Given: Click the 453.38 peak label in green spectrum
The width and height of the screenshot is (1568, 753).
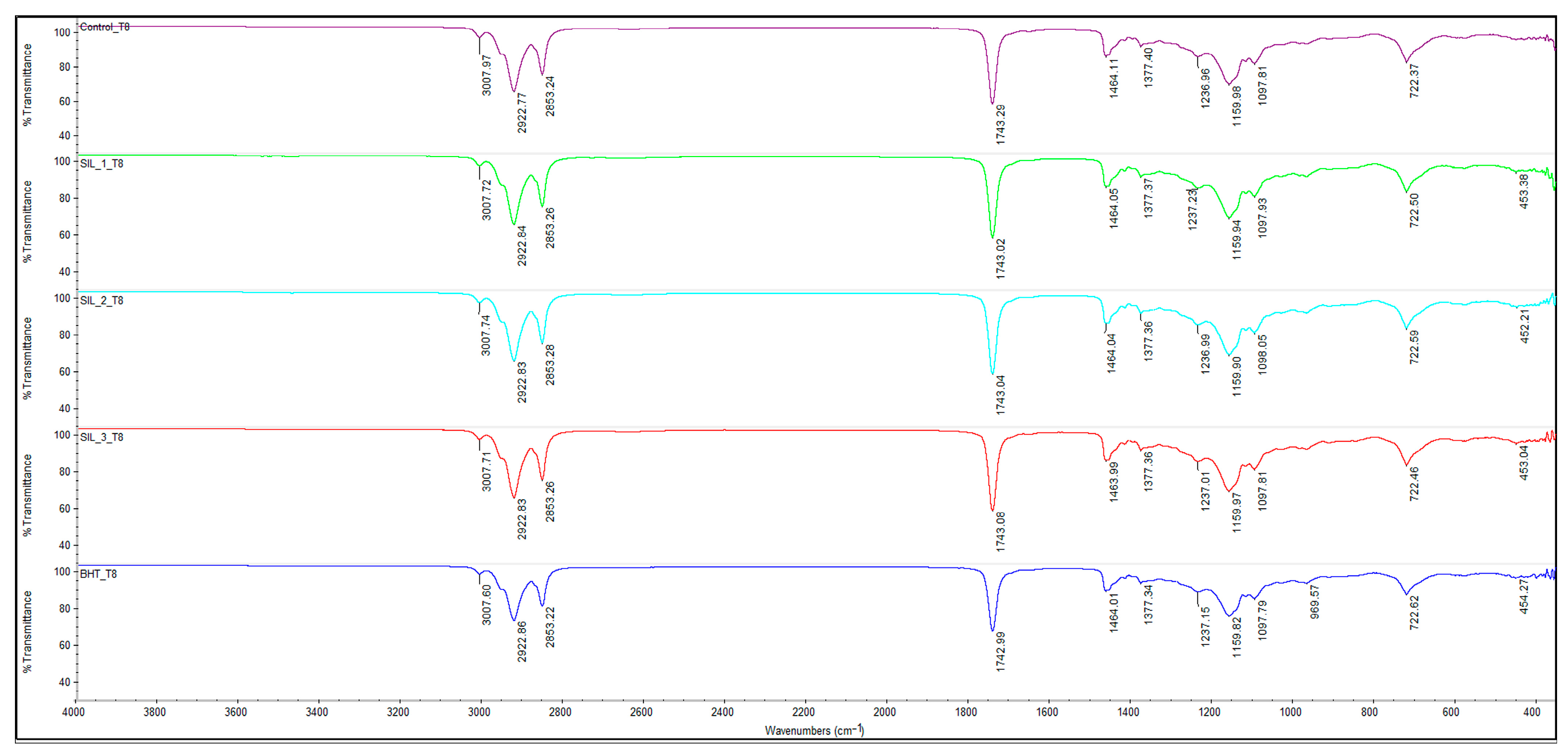Looking at the screenshot, I should coord(1524,191).
